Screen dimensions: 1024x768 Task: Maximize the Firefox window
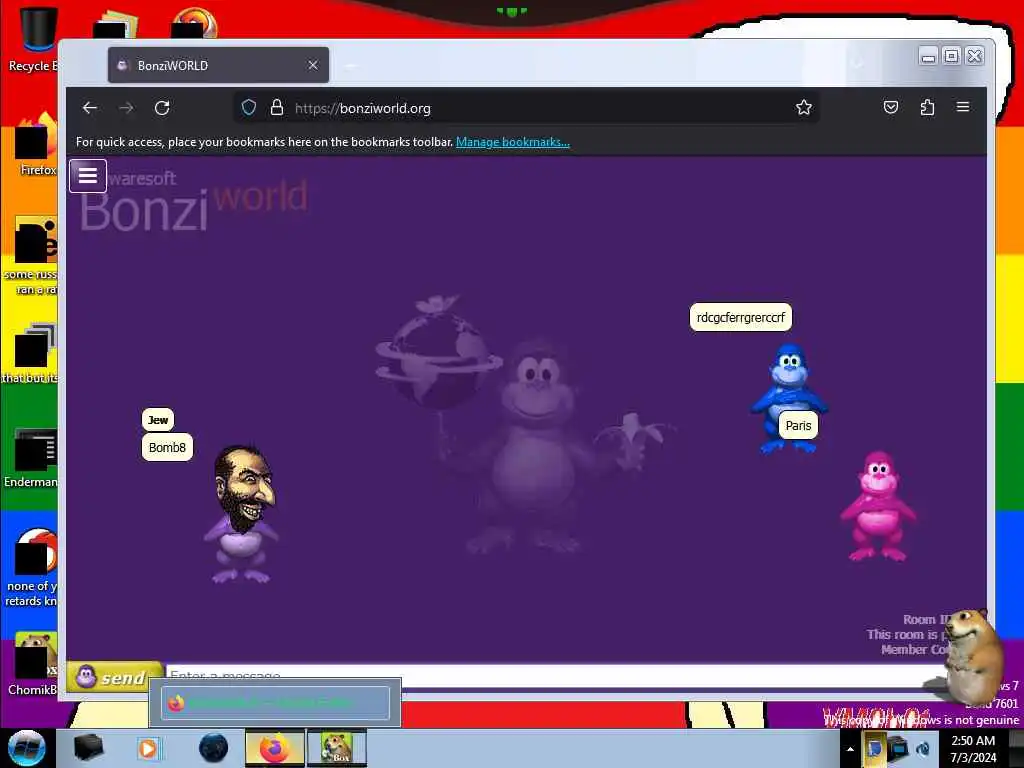coord(952,56)
